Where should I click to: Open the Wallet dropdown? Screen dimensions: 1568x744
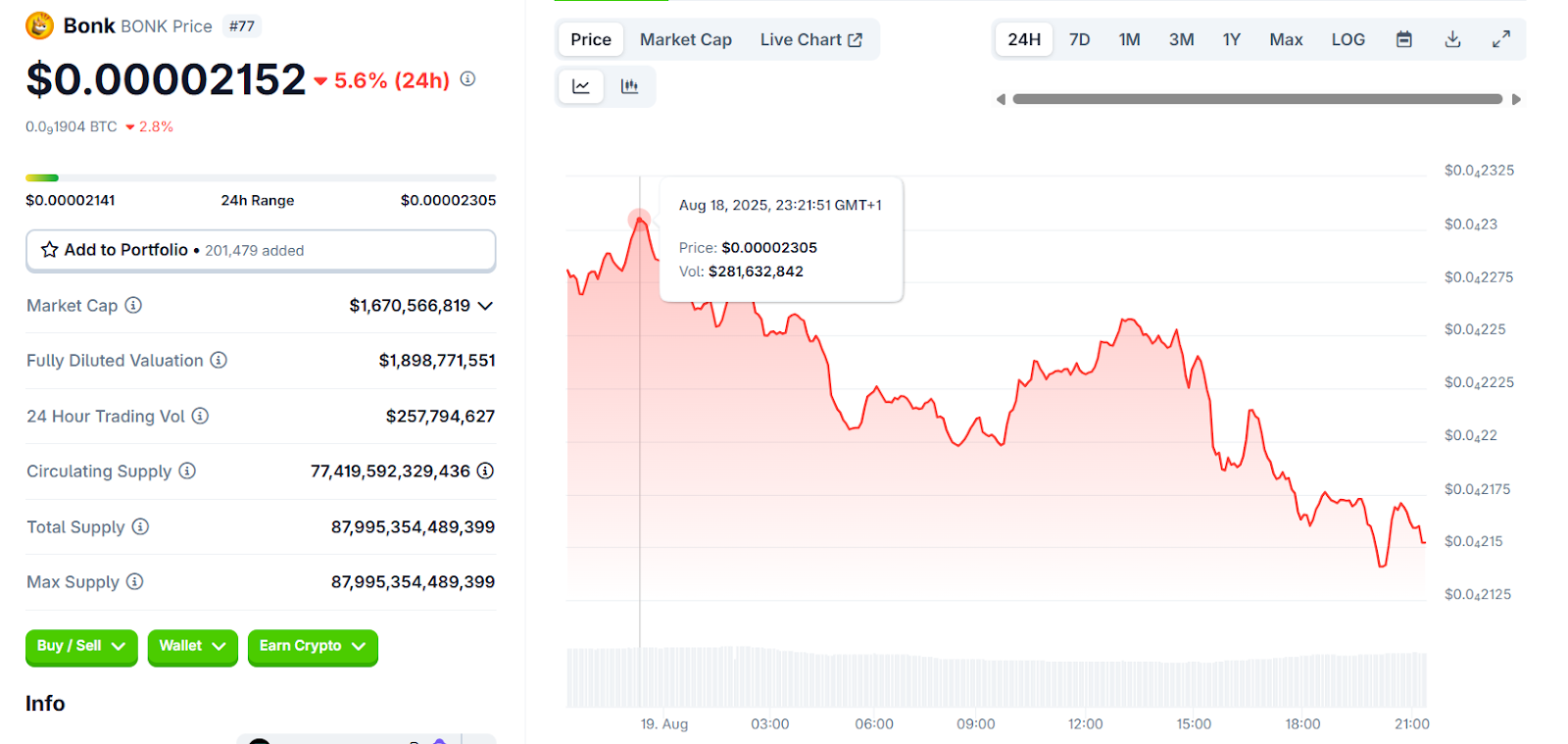pyautogui.click(x=192, y=646)
